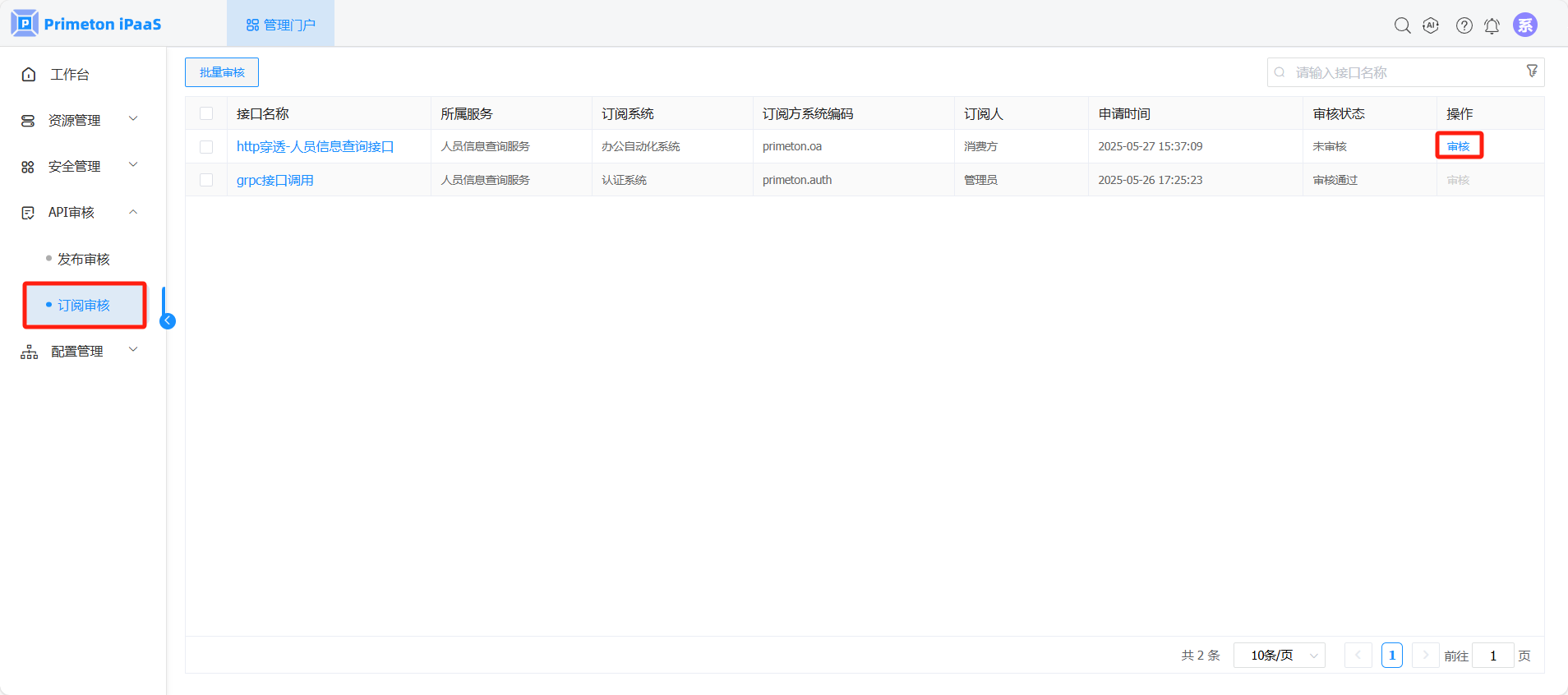Click the Primeton iPaaS logo

[86, 24]
